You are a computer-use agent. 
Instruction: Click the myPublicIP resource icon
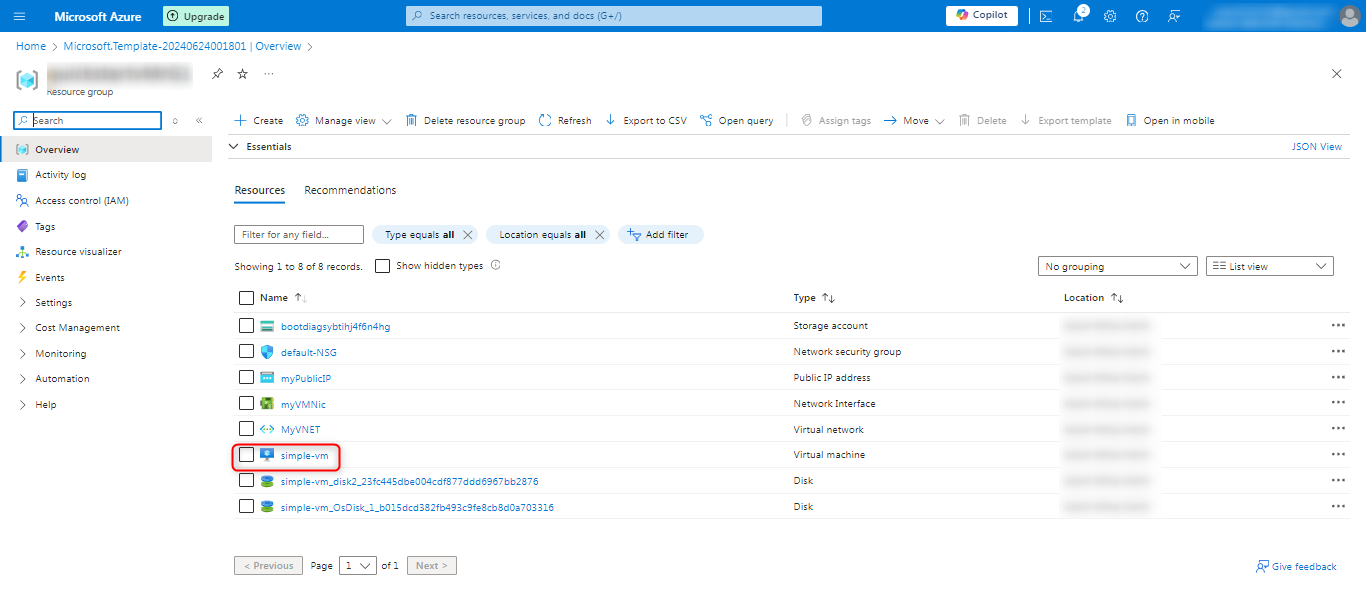tap(267, 378)
